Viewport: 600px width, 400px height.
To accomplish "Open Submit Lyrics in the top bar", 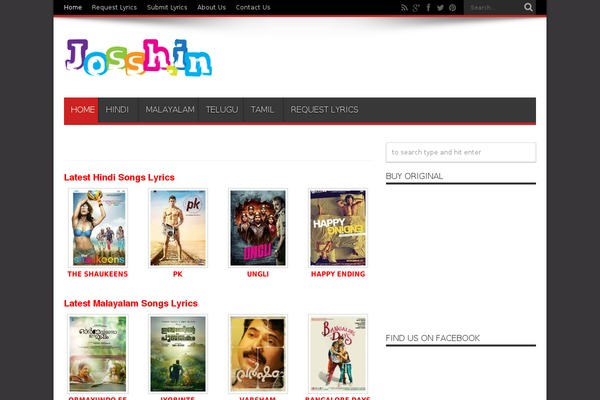I will coord(167,7).
